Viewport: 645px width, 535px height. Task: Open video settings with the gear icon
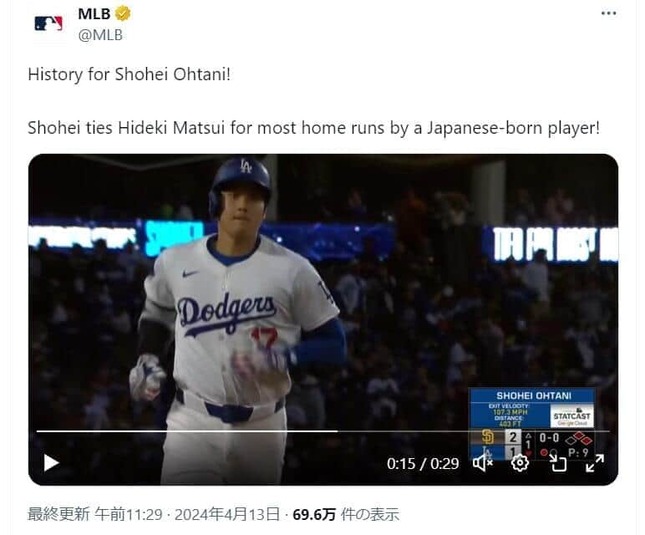pyautogui.click(x=520, y=463)
